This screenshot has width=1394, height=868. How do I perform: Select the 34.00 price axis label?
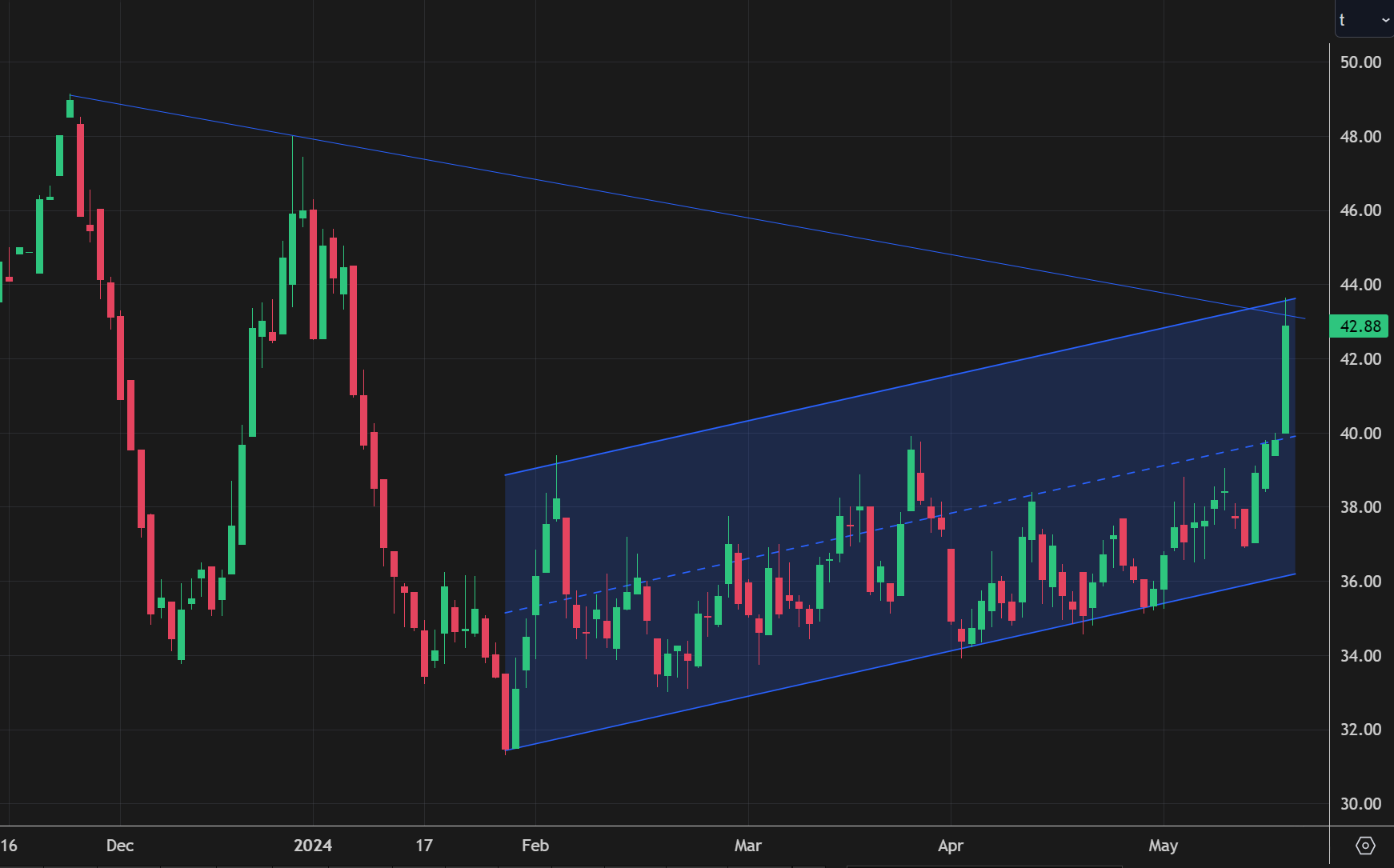coord(1360,656)
